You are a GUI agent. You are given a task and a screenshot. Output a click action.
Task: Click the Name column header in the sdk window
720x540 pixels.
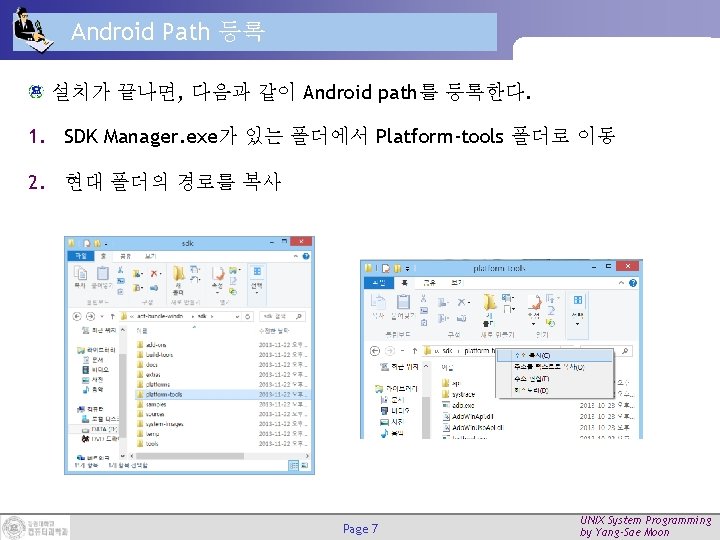tap(142, 331)
